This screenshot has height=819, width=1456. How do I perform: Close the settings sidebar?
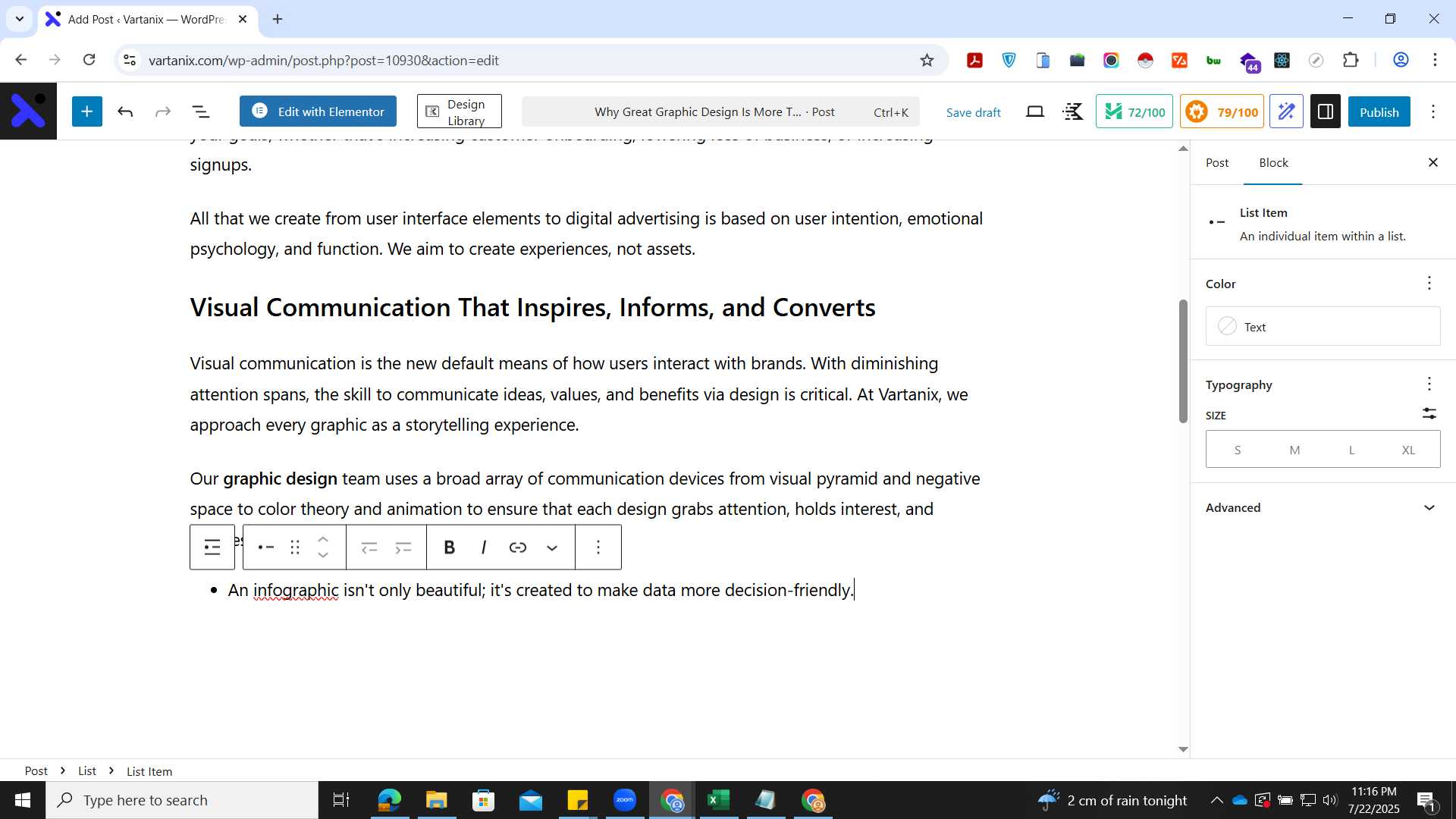[x=1433, y=162]
